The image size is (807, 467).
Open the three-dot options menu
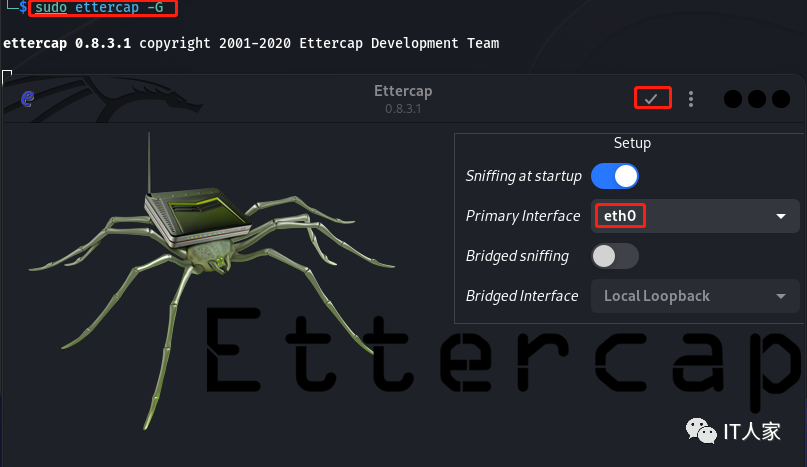pos(691,99)
